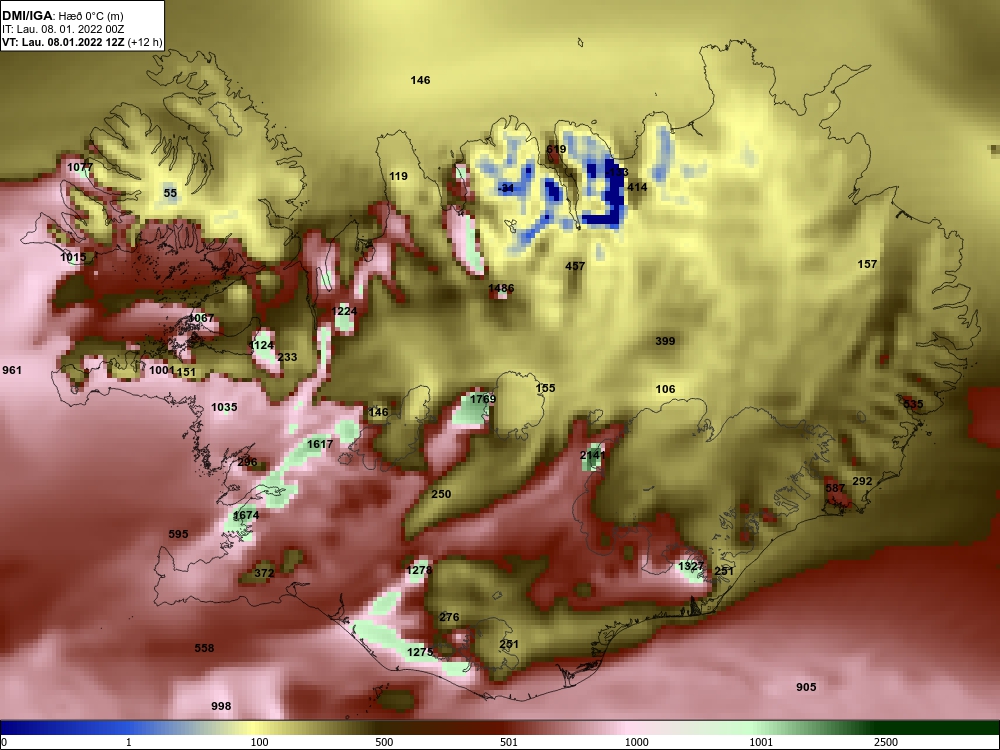
Task: Click the 587 height value
Action: (835, 488)
